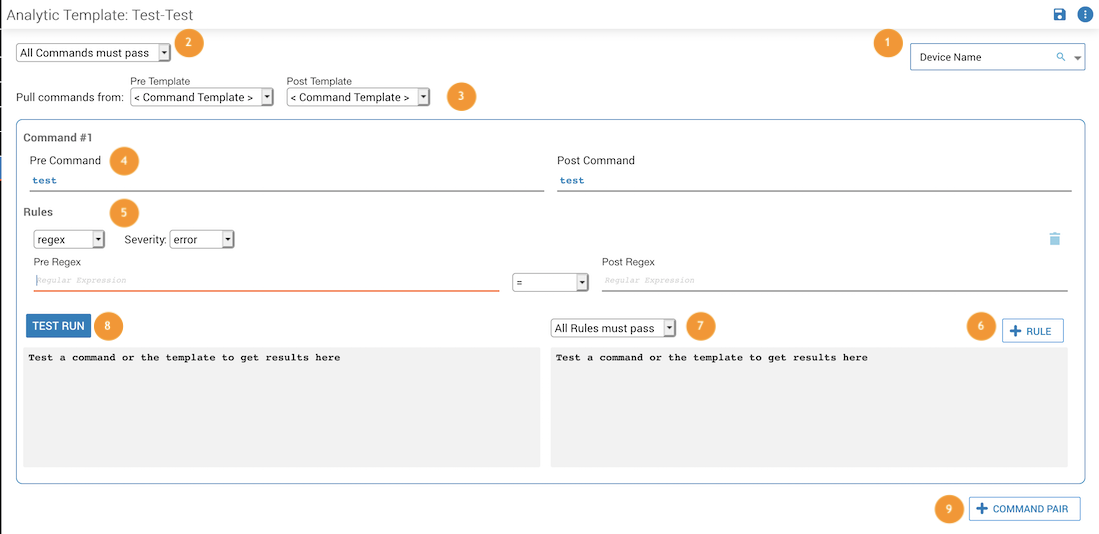Viewport: 1099px width, 534px height.
Task: Delete the rule with trash icon
Action: pyautogui.click(x=1054, y=239)
